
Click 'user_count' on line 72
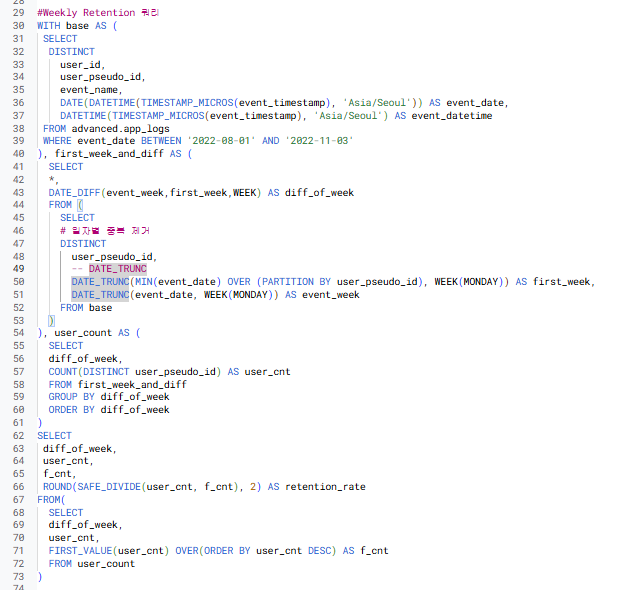coord(106,564)
